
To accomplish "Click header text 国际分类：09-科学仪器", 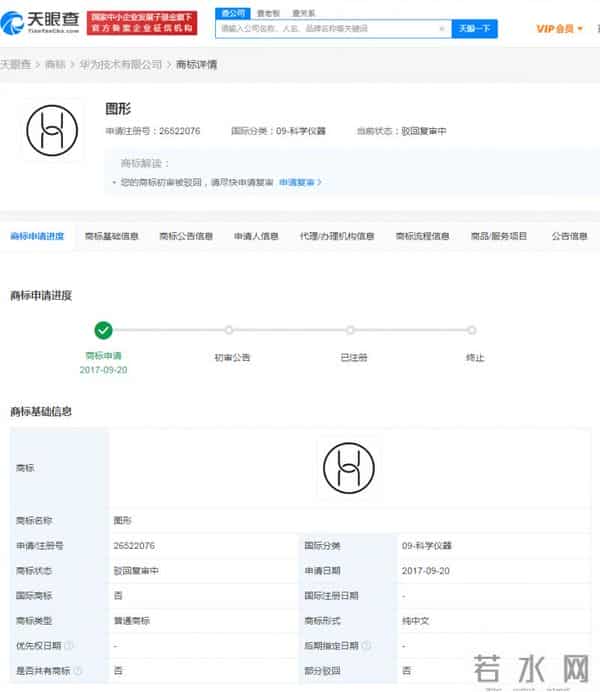I will tap(278, 131).
